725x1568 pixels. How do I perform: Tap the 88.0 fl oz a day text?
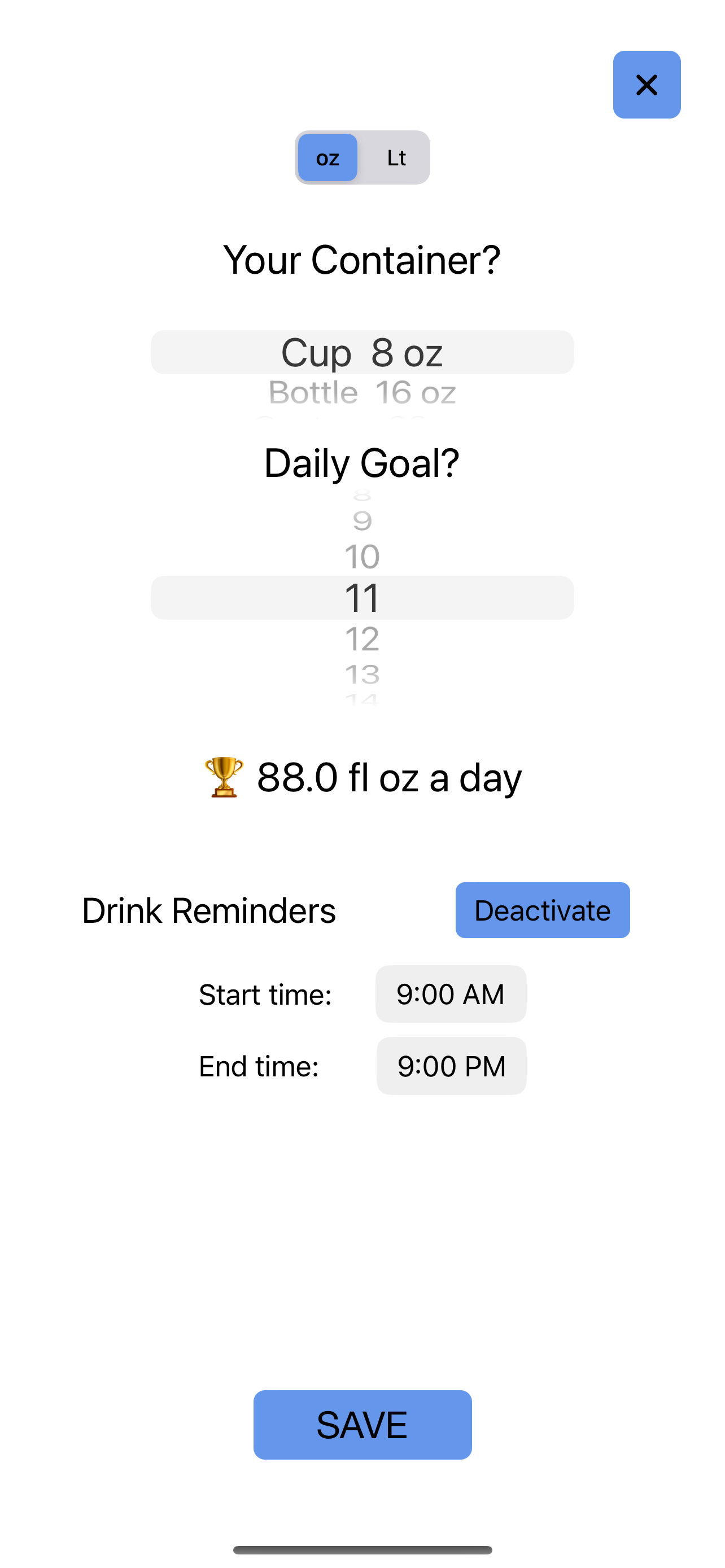click(390, 777)
